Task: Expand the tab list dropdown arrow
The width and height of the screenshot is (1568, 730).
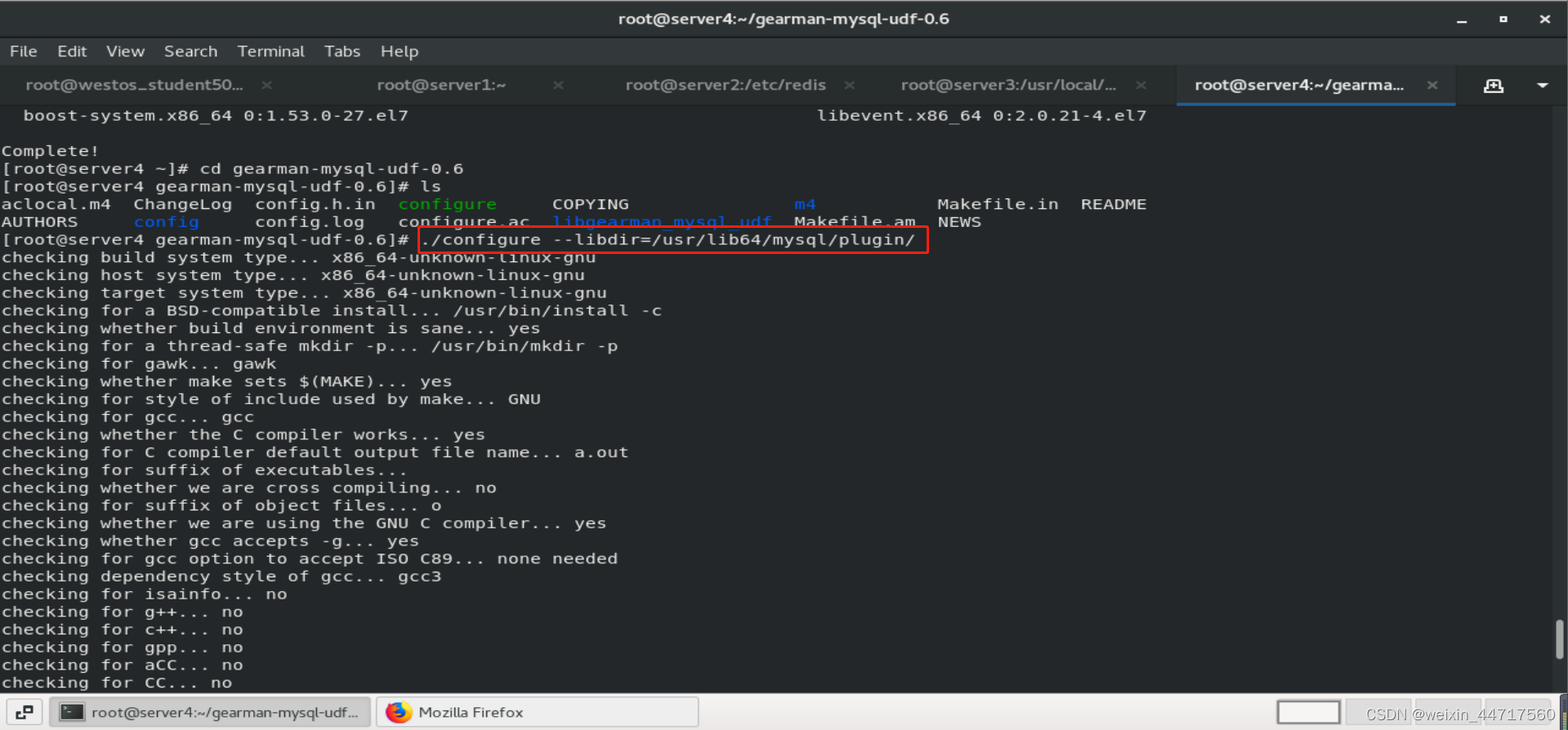Action: click(1543, 86)
